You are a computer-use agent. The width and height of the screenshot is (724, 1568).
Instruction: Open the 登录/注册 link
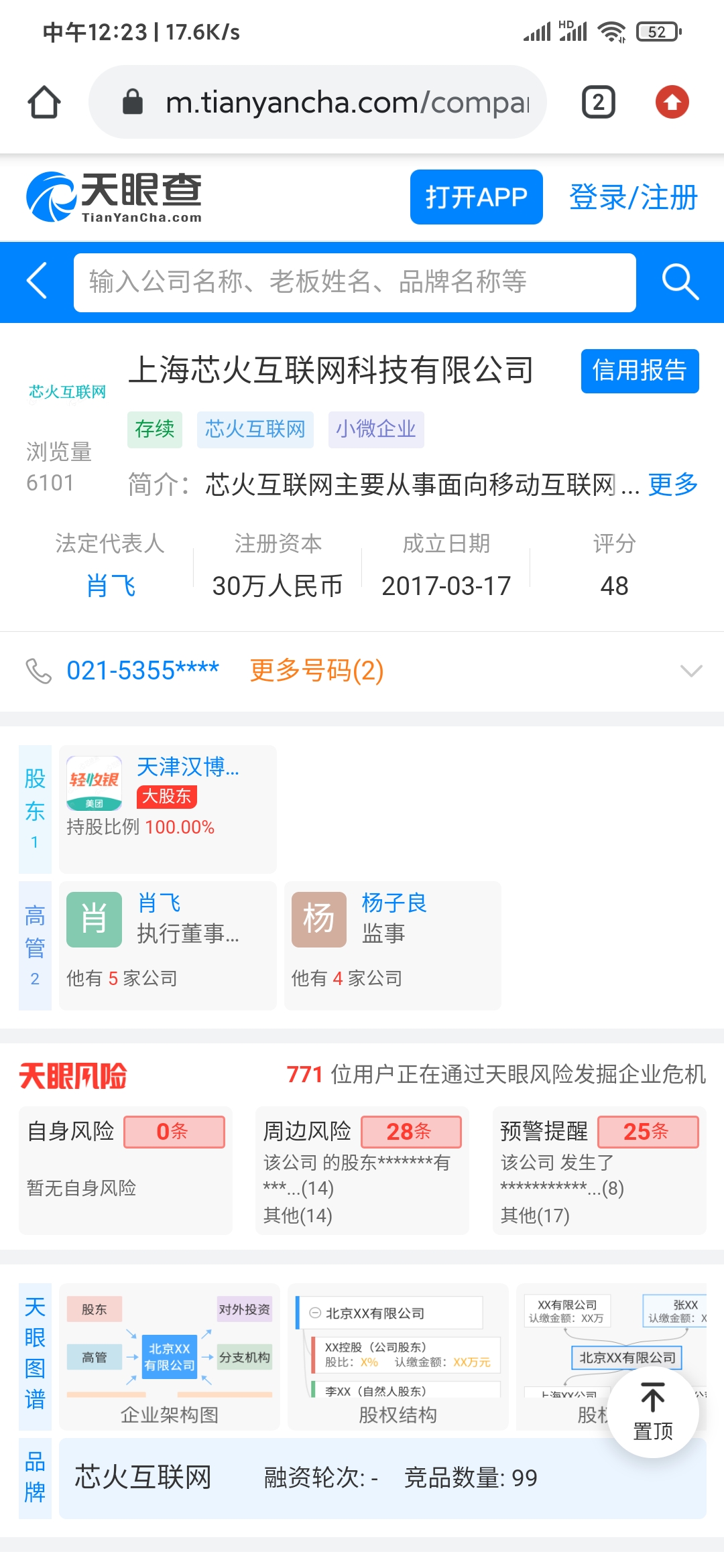(633, 197)
